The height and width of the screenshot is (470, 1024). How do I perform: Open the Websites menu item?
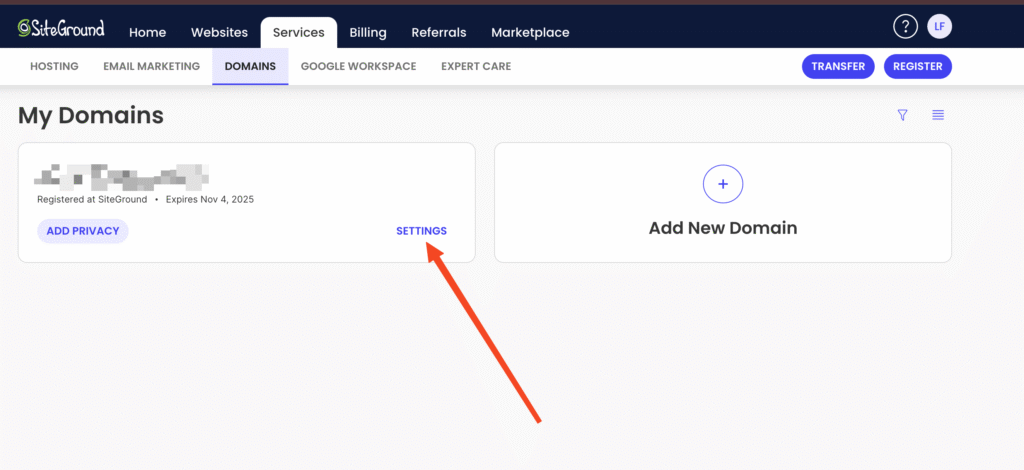click(220, 32)
